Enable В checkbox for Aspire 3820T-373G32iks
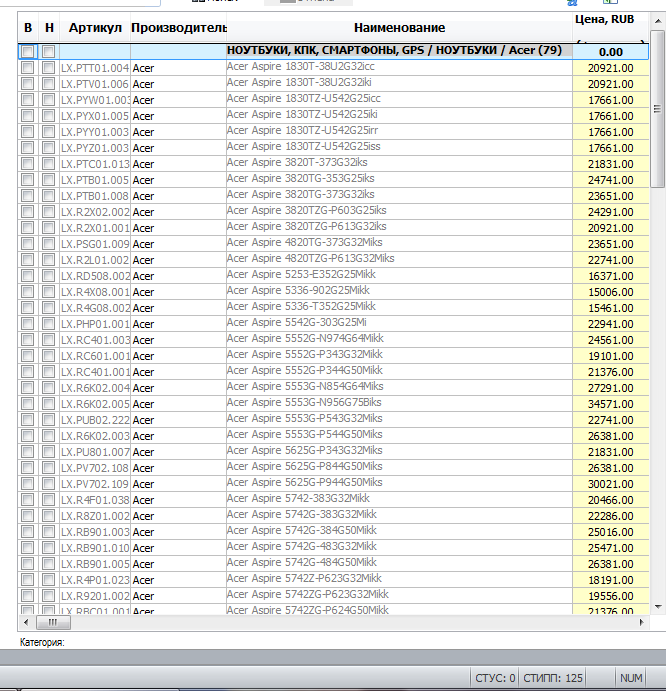This screenshot has height=691, width=666. (27, 164)
